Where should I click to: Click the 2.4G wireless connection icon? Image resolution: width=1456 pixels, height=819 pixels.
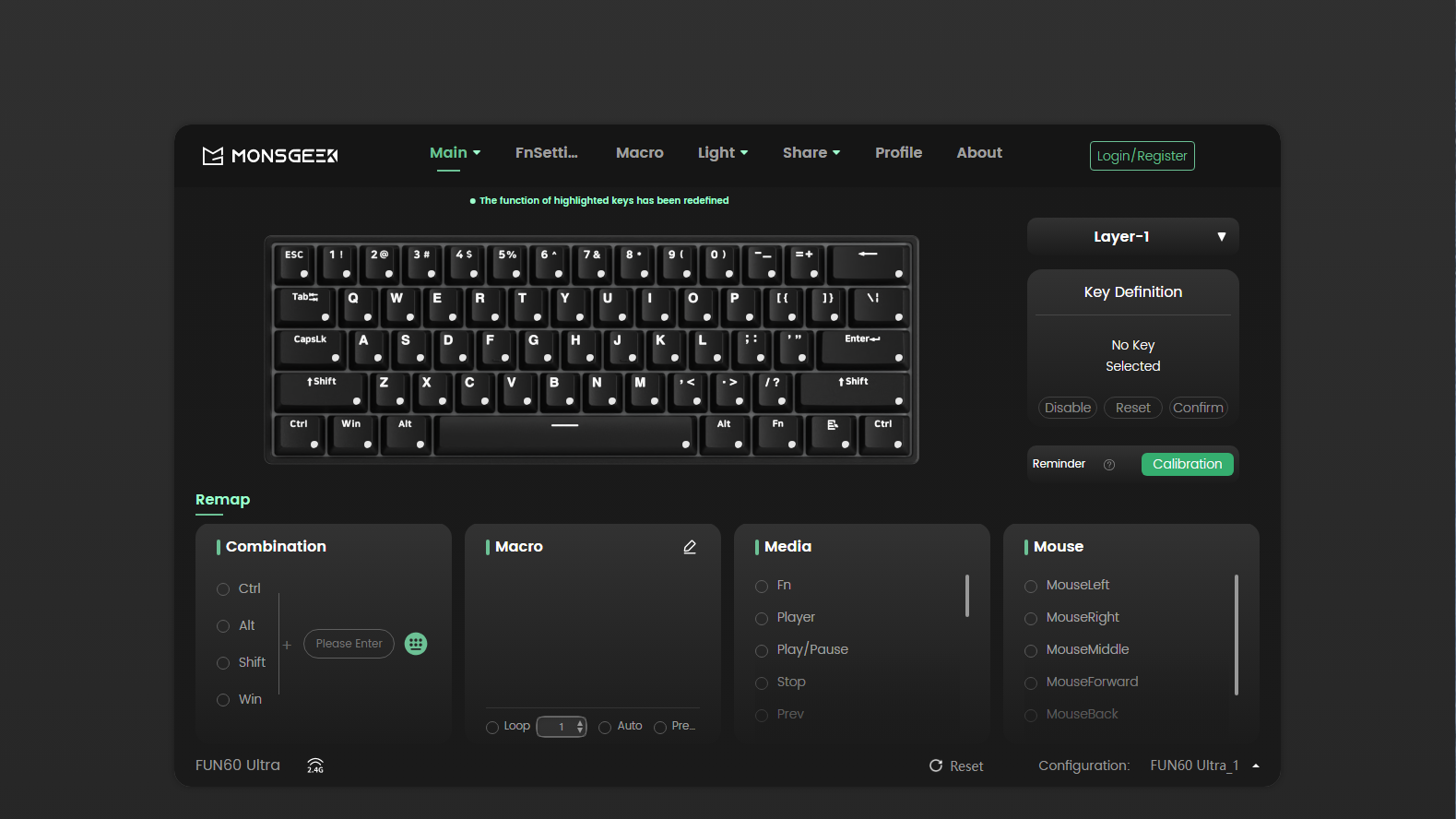pyautogui.click(x=315, y=766)
